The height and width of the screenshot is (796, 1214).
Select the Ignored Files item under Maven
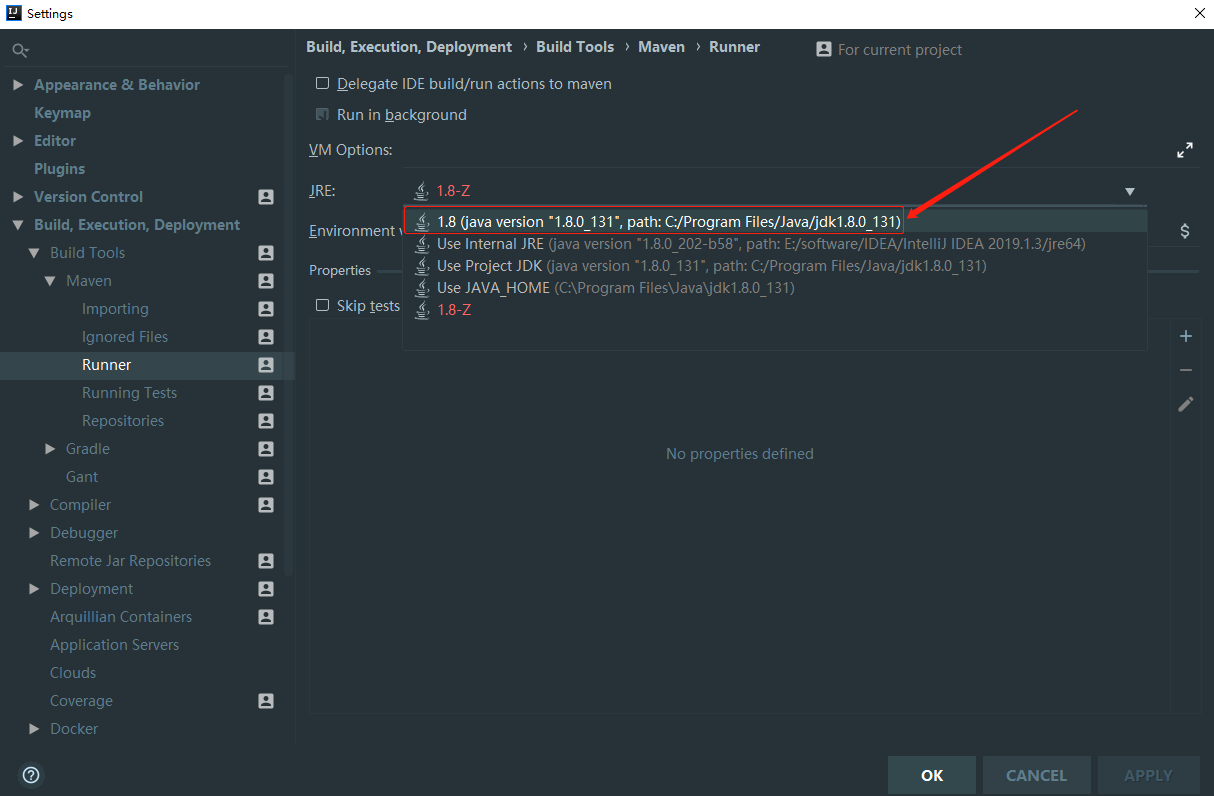click(x=125, y=337)
